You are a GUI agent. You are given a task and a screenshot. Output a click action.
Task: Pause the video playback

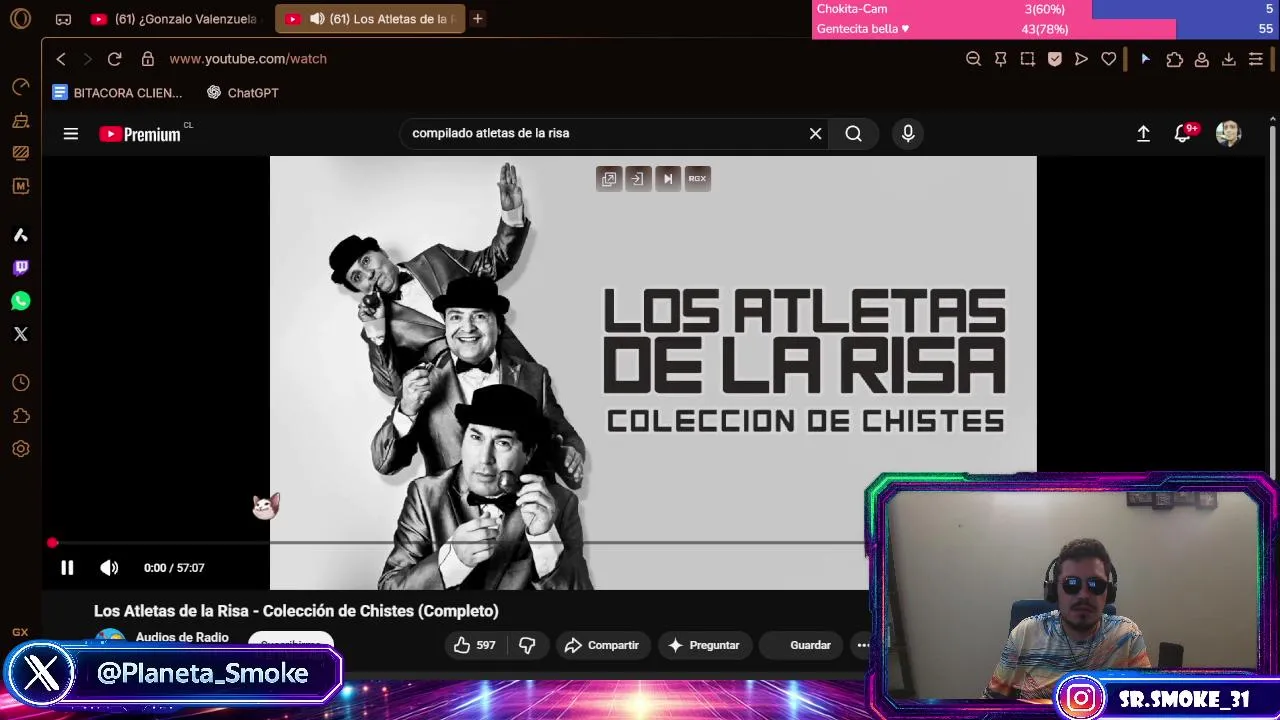pyautogui.click(x=67, y=568)
